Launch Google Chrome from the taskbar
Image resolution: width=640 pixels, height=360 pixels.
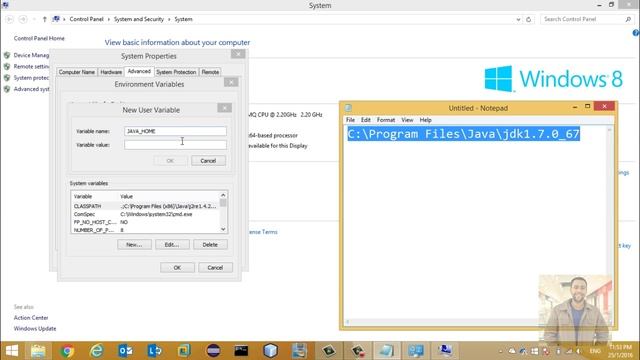coord(67,351)
